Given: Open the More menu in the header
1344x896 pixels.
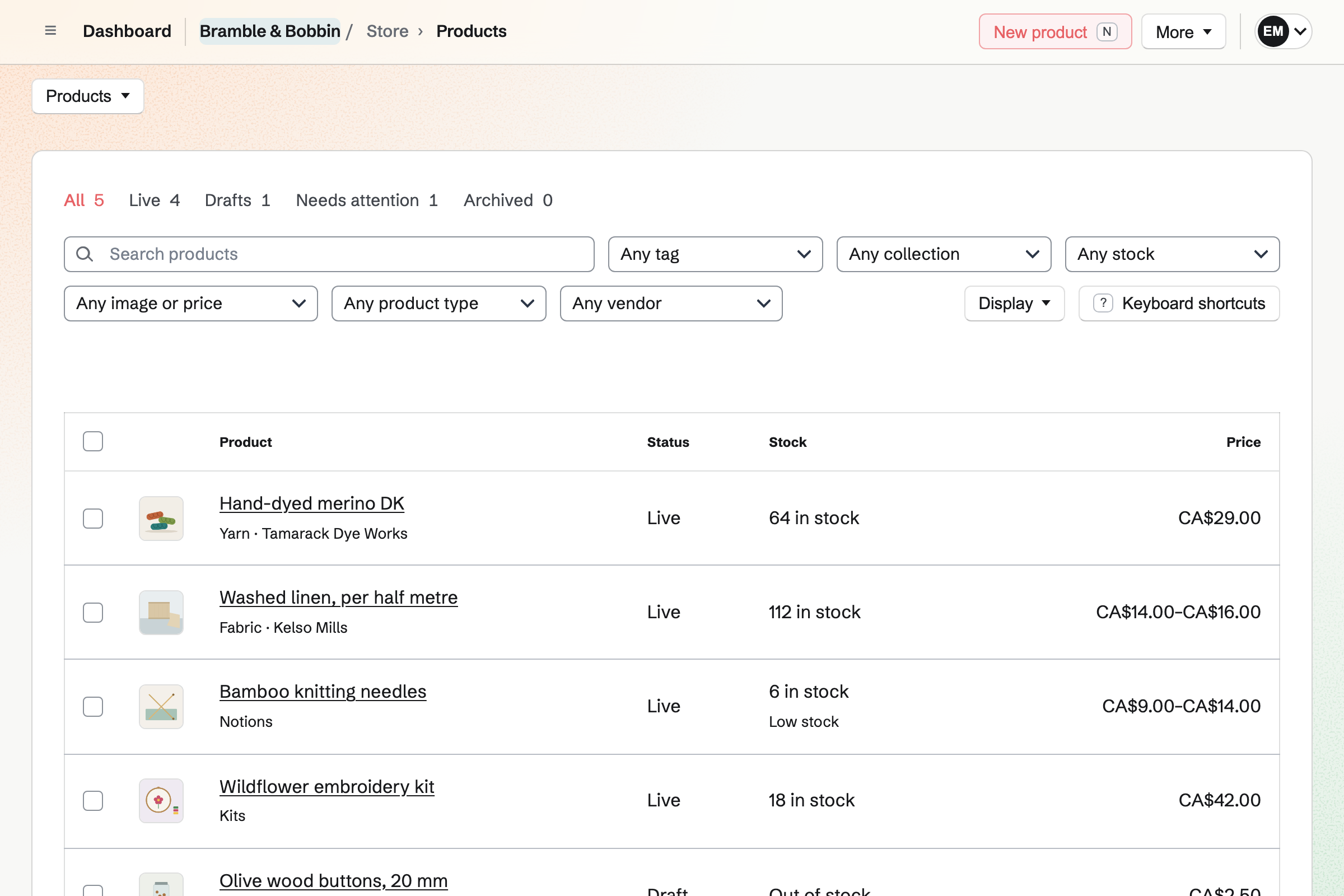Looking at the screenshot, I should pyautogui.click(x=1183, y=31).
